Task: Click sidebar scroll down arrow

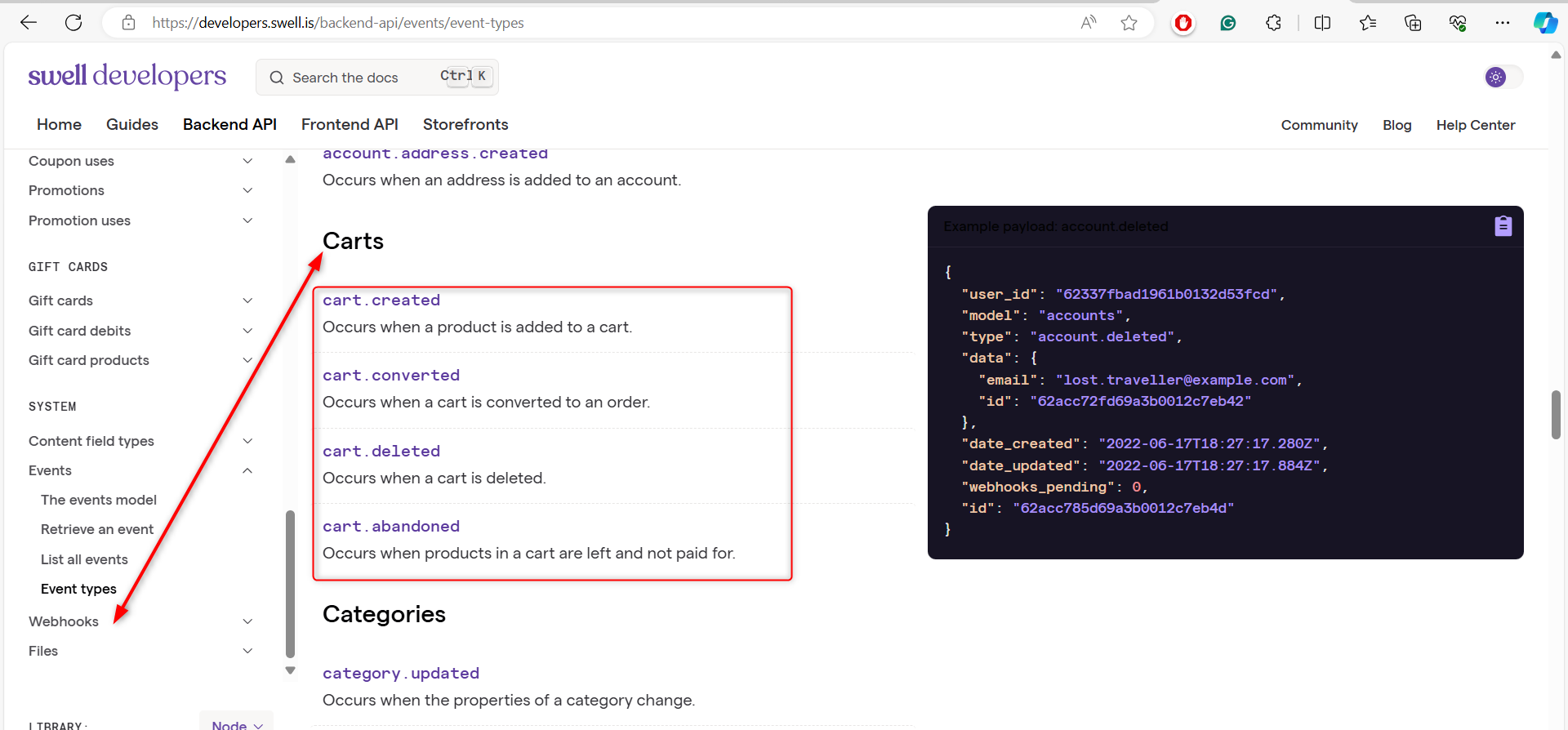Action: [290, 670]
